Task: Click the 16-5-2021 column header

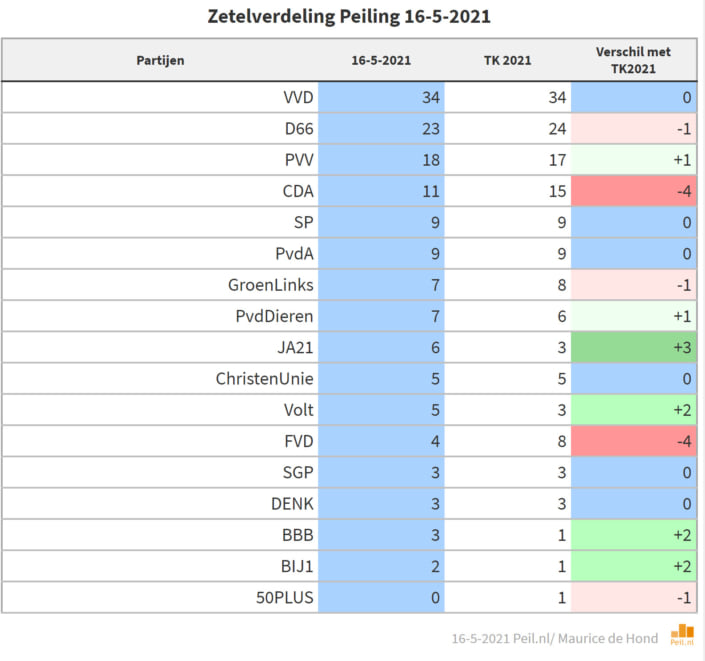Action: click(381, 60)
